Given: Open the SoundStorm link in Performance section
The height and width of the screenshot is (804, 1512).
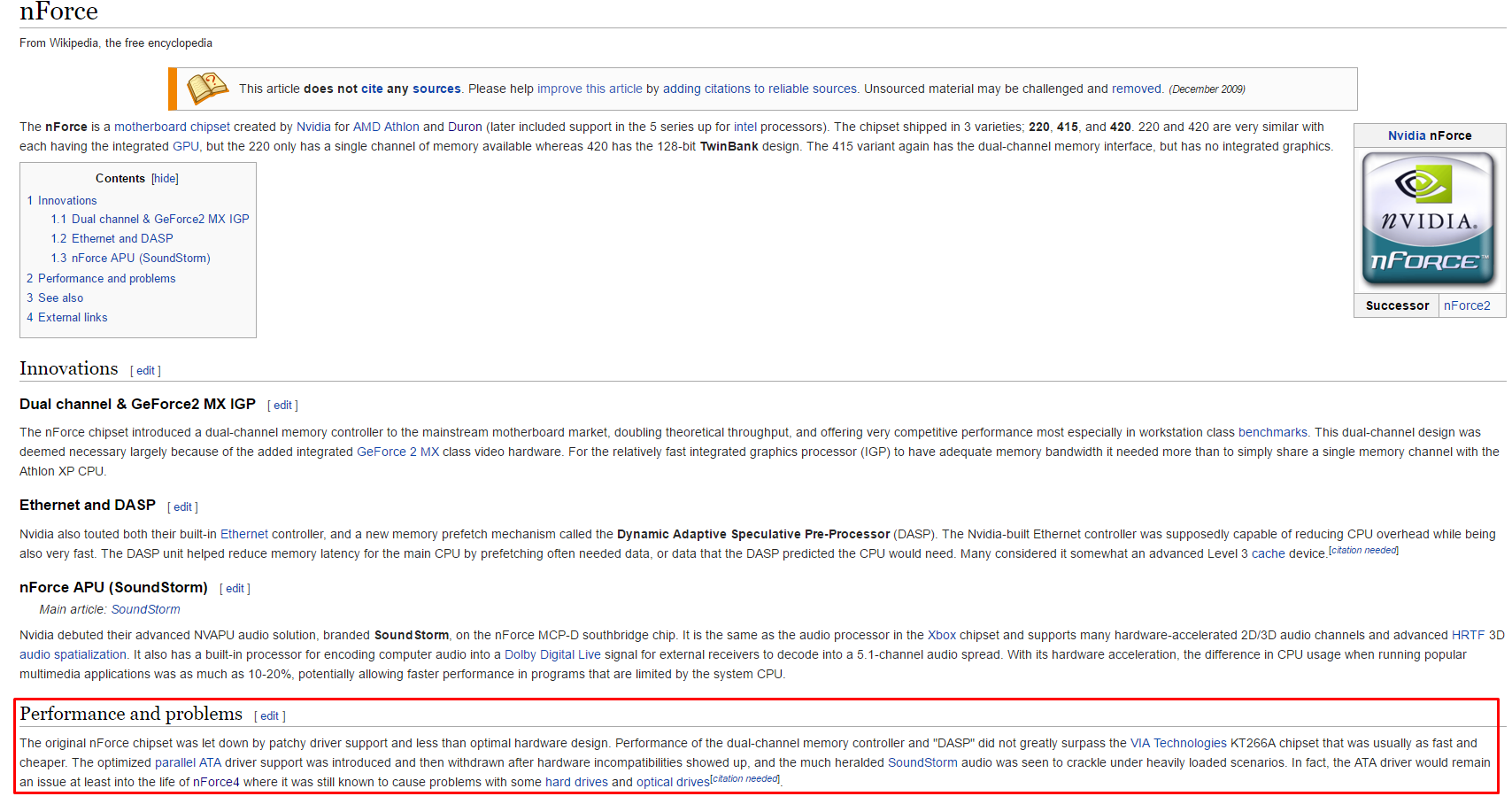Looking at the screenshot, I should 922,763.
